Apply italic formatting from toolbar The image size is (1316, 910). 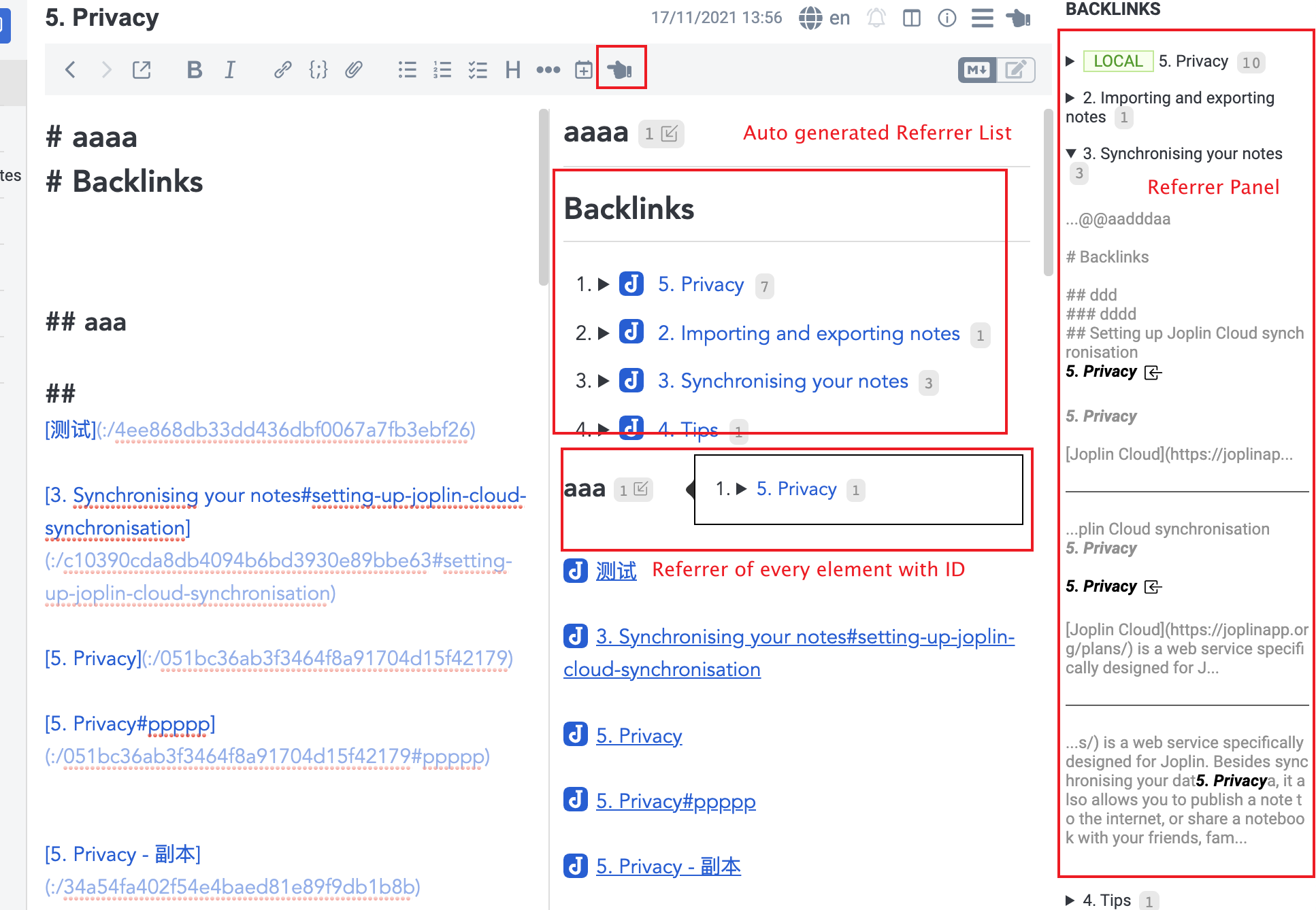tap(230, 69)
